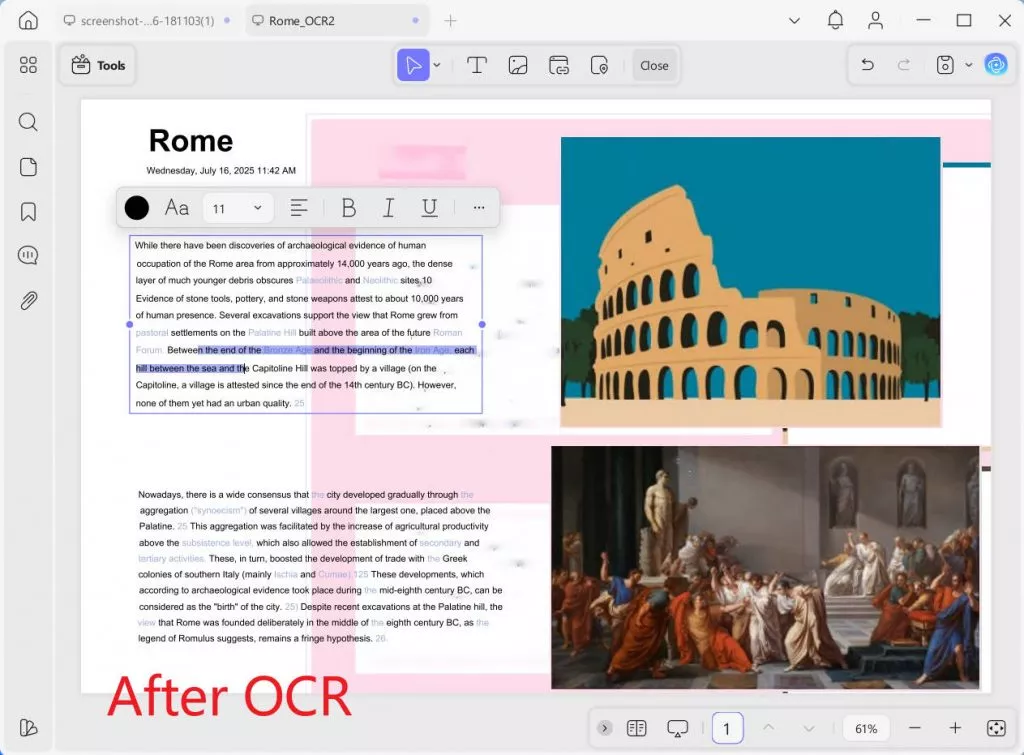Open the Attachments paperclip panel

28,300
